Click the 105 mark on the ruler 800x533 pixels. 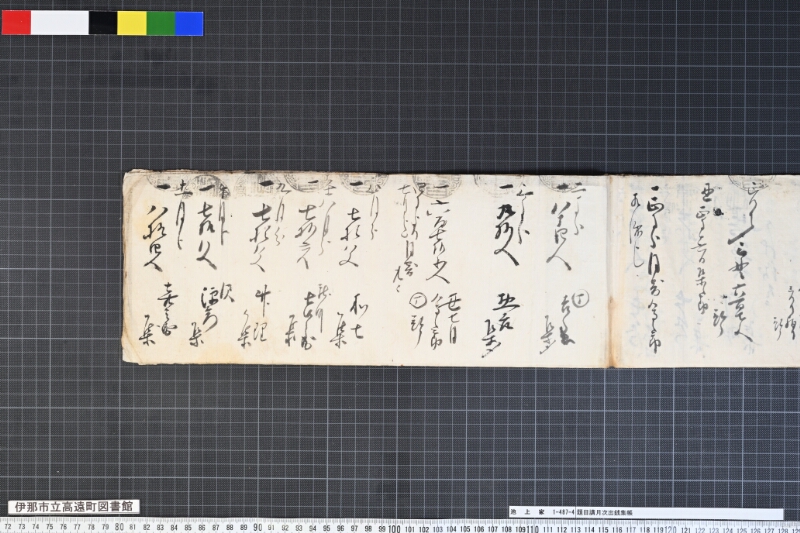click(x=465, y=529)
